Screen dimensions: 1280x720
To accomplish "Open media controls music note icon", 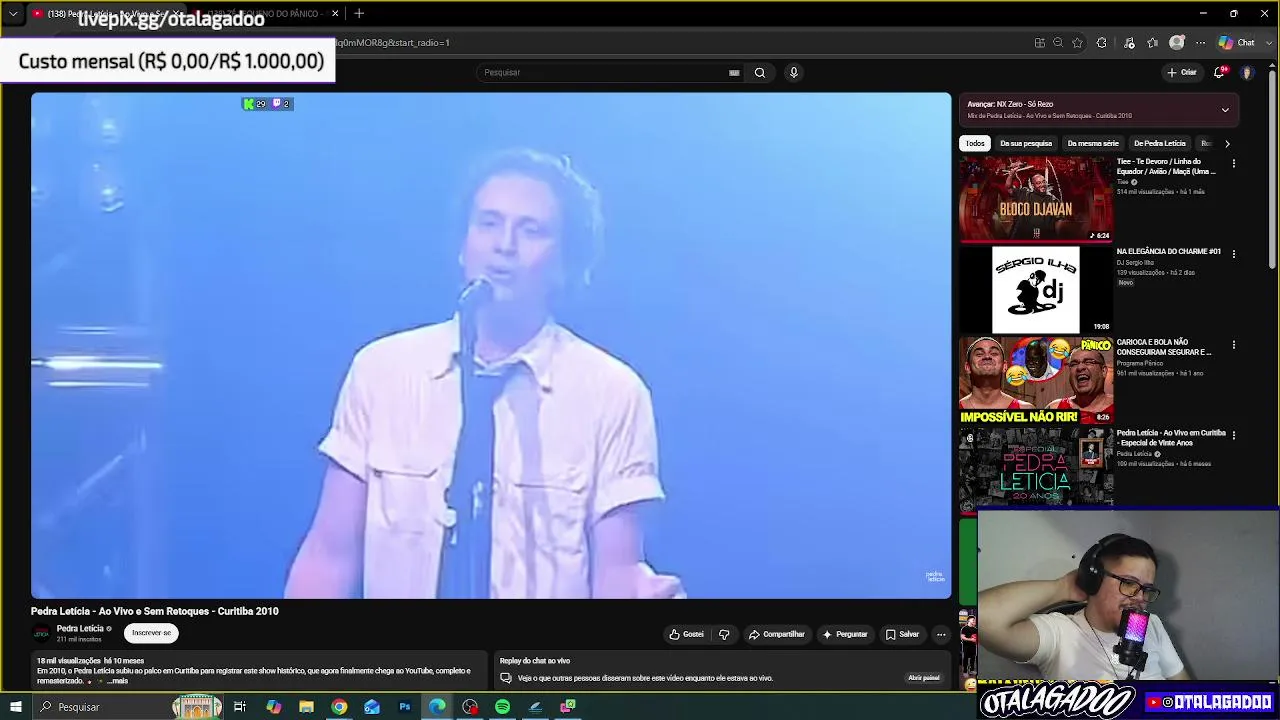I will [1129, 43].
